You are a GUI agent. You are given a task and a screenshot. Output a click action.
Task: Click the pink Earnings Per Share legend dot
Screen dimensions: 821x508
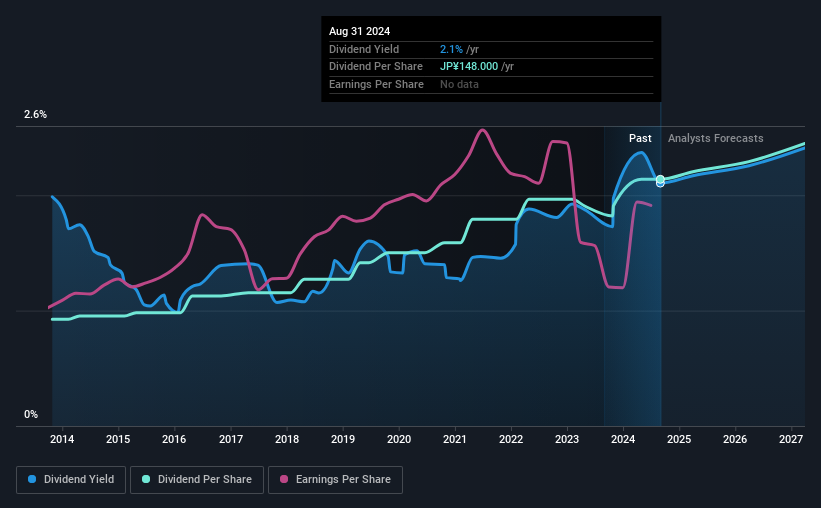click(x=284, y=479)
